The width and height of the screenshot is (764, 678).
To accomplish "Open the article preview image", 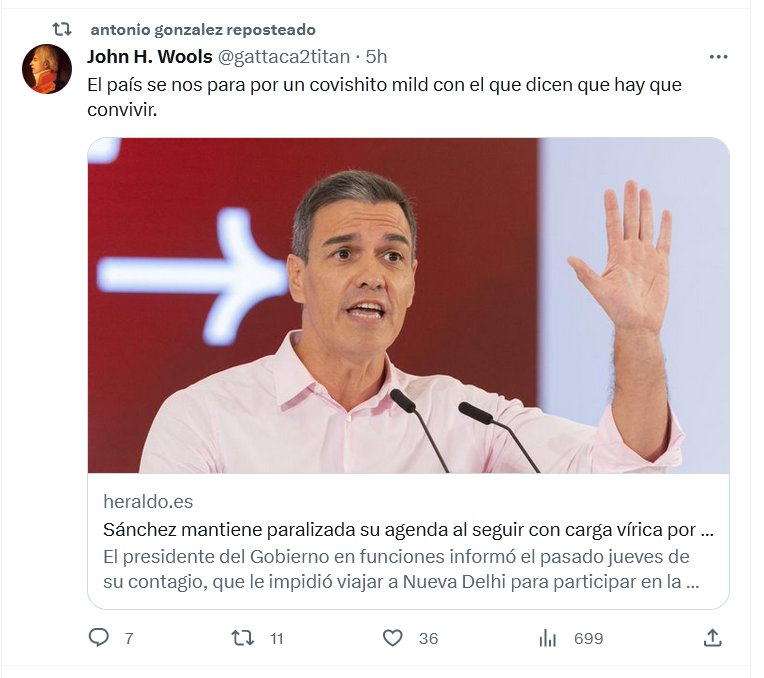I will point(408,305).
